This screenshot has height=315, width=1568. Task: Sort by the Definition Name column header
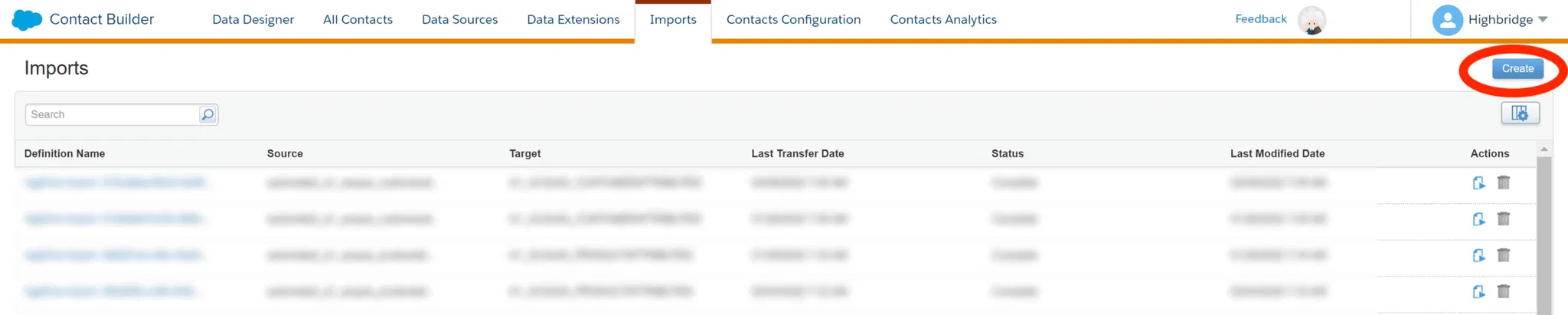pyautogui.click(x=64, y=153)
